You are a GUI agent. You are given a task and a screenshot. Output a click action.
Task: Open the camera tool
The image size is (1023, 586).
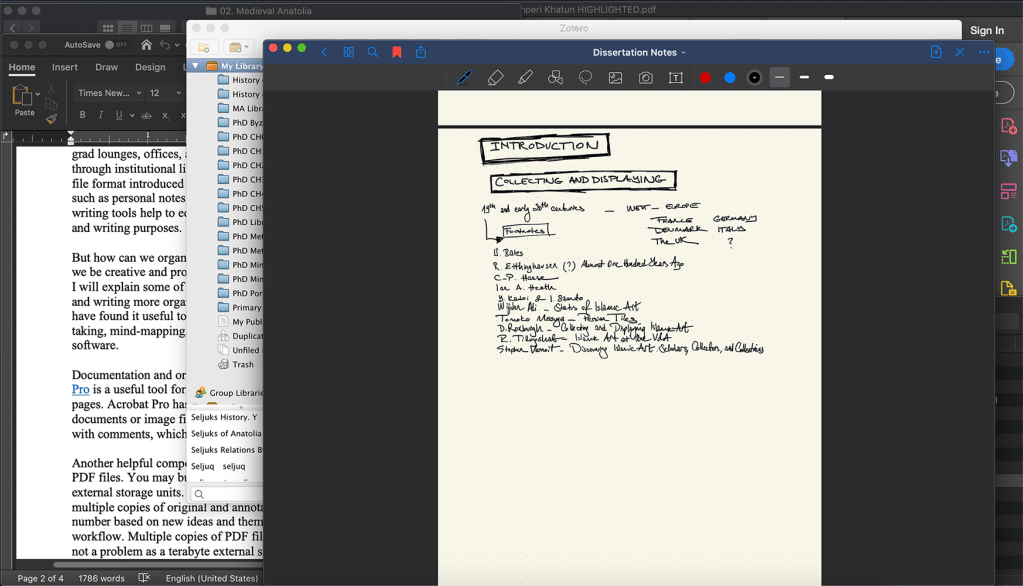[x=646, y=78]
